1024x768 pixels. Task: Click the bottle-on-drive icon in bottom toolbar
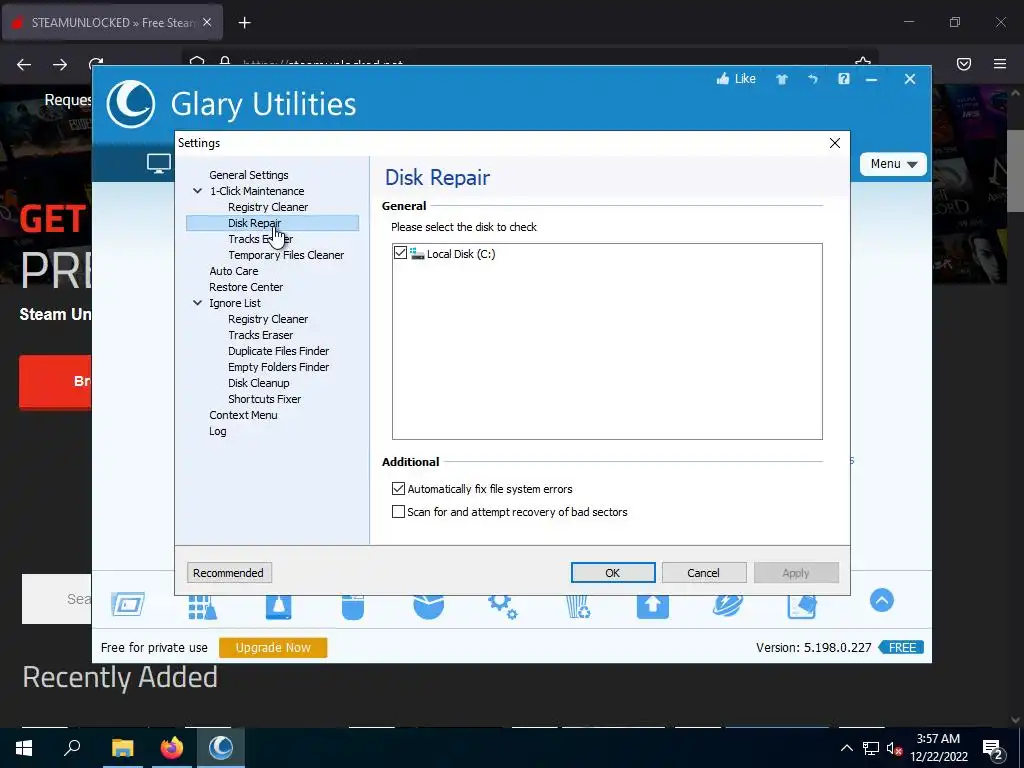(279, 607)
